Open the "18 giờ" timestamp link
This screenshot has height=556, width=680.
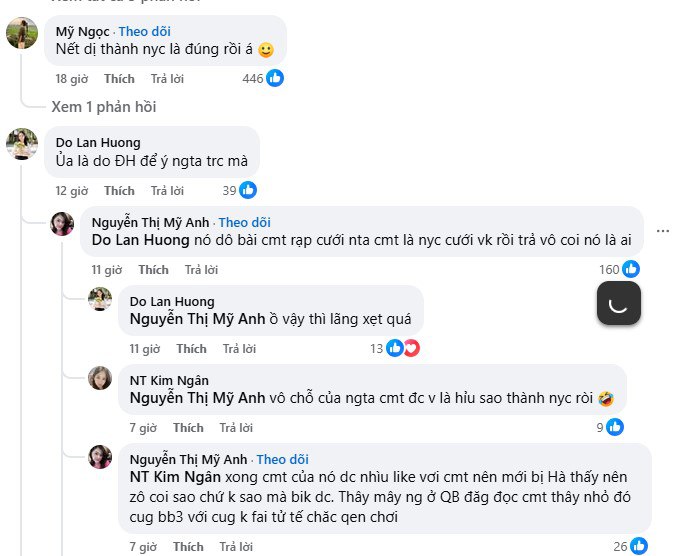click(70, 78)
